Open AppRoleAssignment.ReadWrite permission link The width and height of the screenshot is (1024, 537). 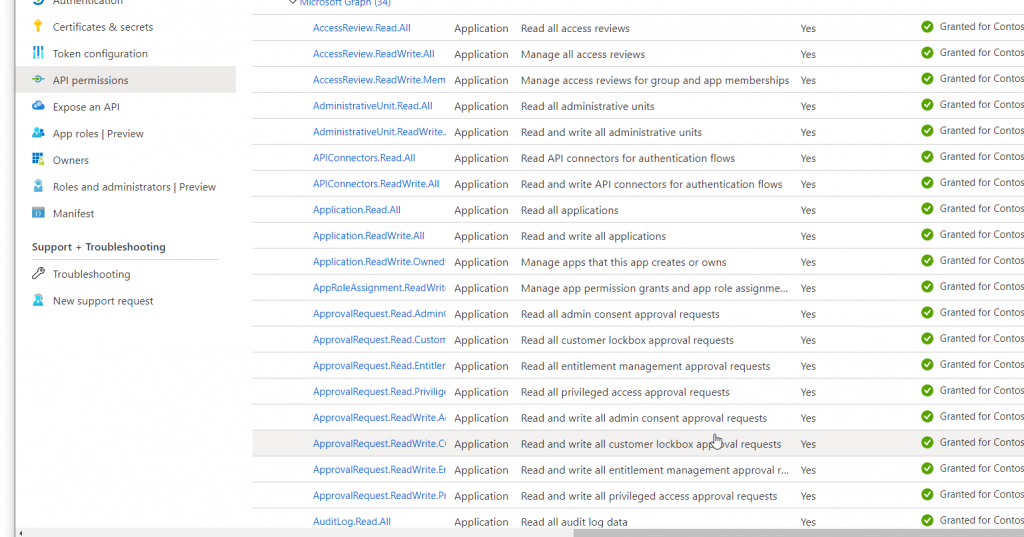[379, 287]
